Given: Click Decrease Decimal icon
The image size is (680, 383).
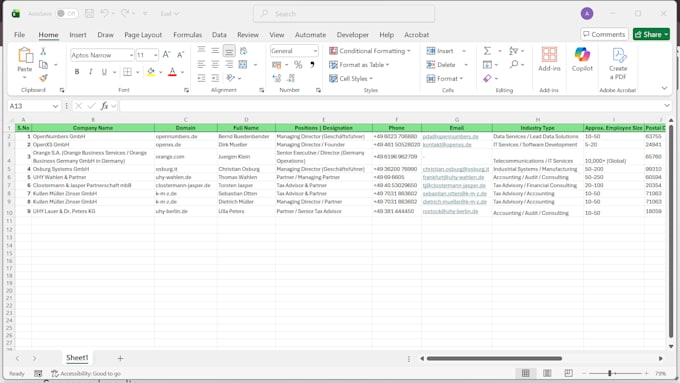Looking at the screenshot, I should (x=291, y=78).
